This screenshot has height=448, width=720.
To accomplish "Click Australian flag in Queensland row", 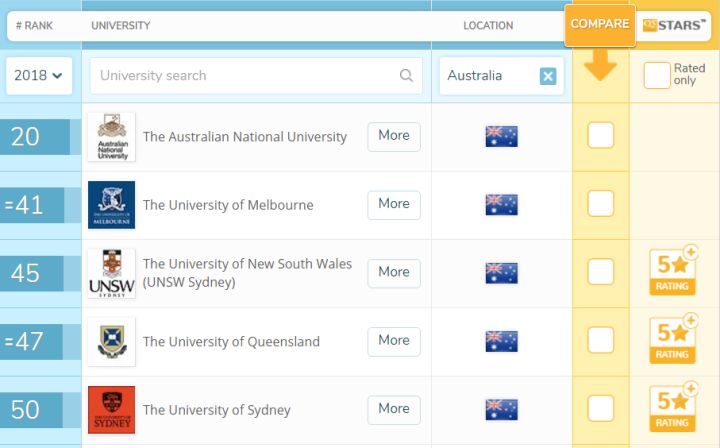I will pyautogui.click(x=501, y=341).
